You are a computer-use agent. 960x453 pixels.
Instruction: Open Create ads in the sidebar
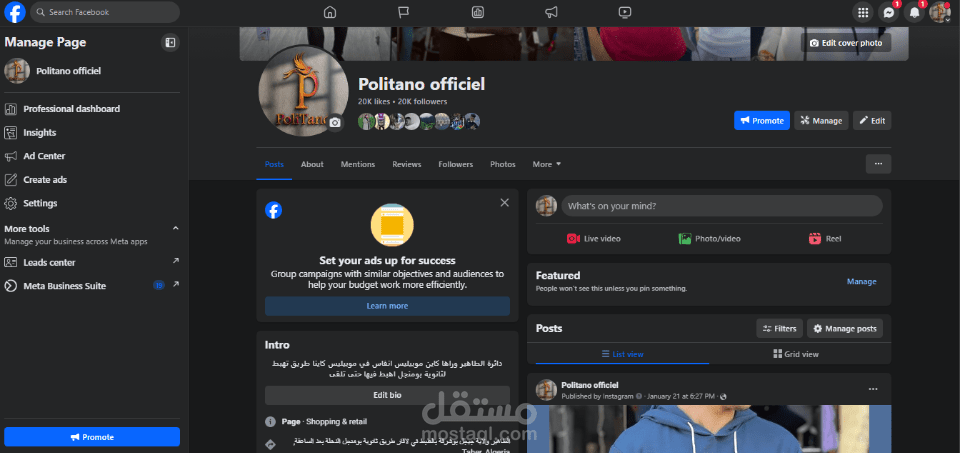[92, 180]
